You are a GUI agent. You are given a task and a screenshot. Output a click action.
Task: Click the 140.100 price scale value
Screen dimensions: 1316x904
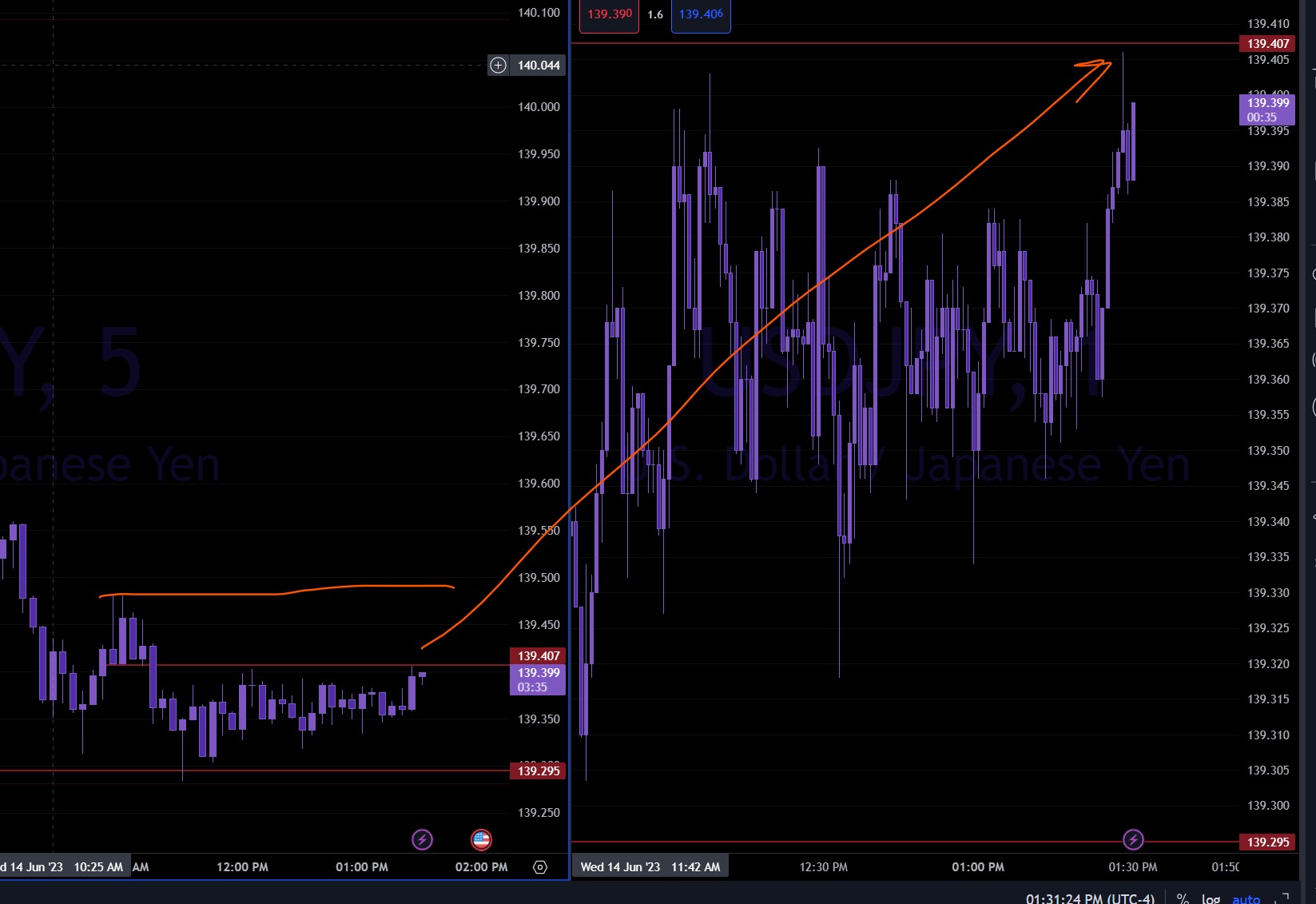point(539,13)
